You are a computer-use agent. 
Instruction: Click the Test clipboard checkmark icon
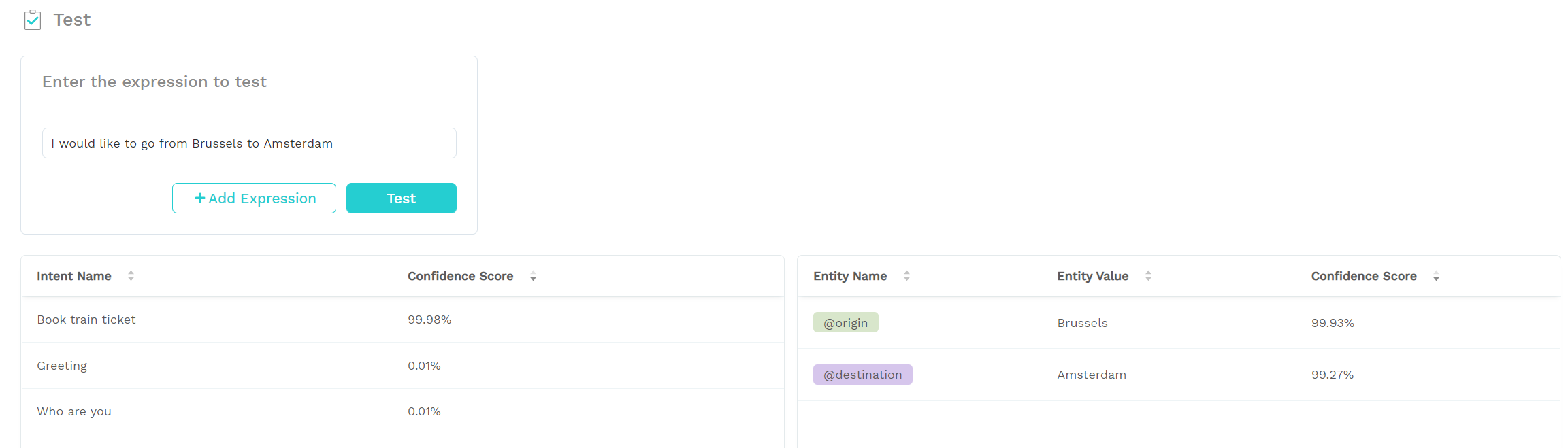click(33, 20)
